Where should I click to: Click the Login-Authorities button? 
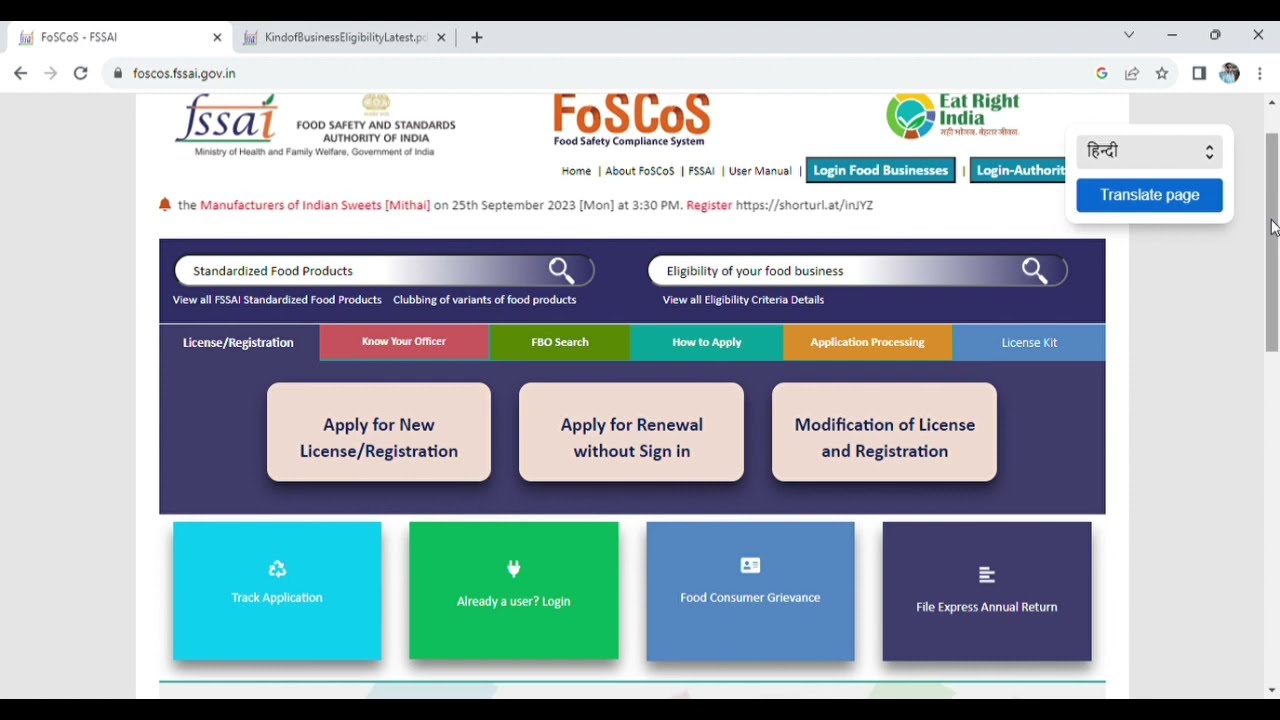pyautogui.click(x=1020, y=170)
